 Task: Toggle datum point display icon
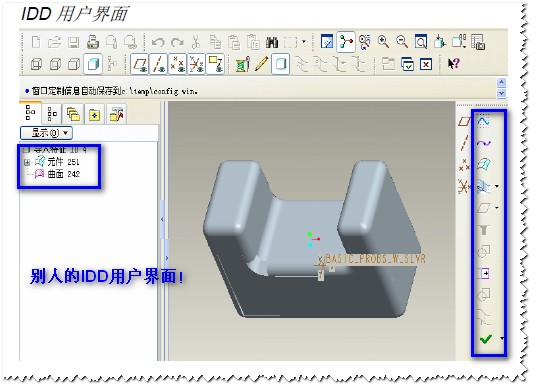[x=177, y=64]
